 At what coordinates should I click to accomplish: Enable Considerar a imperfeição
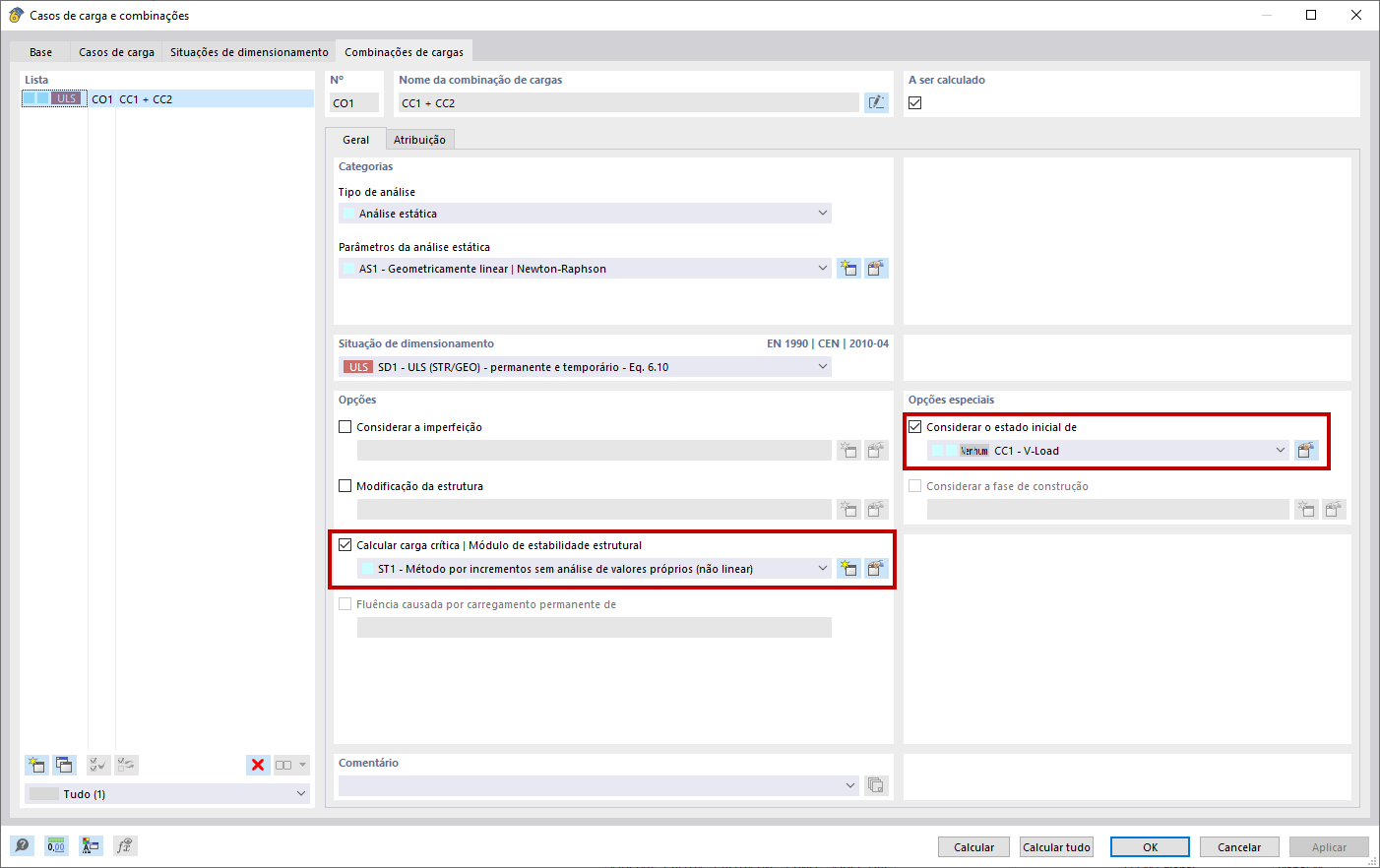345,426
